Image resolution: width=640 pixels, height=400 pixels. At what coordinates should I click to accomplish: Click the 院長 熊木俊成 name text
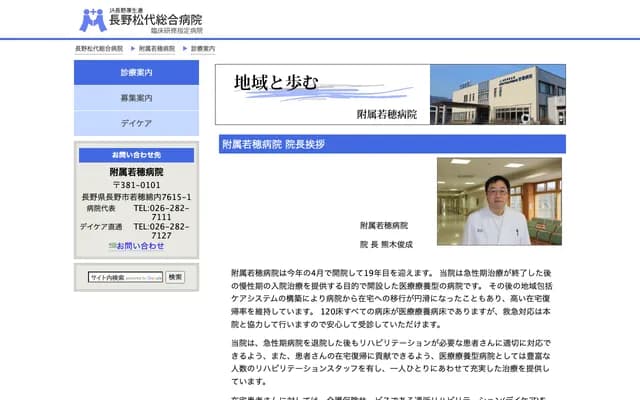click(x=386, y=244)
